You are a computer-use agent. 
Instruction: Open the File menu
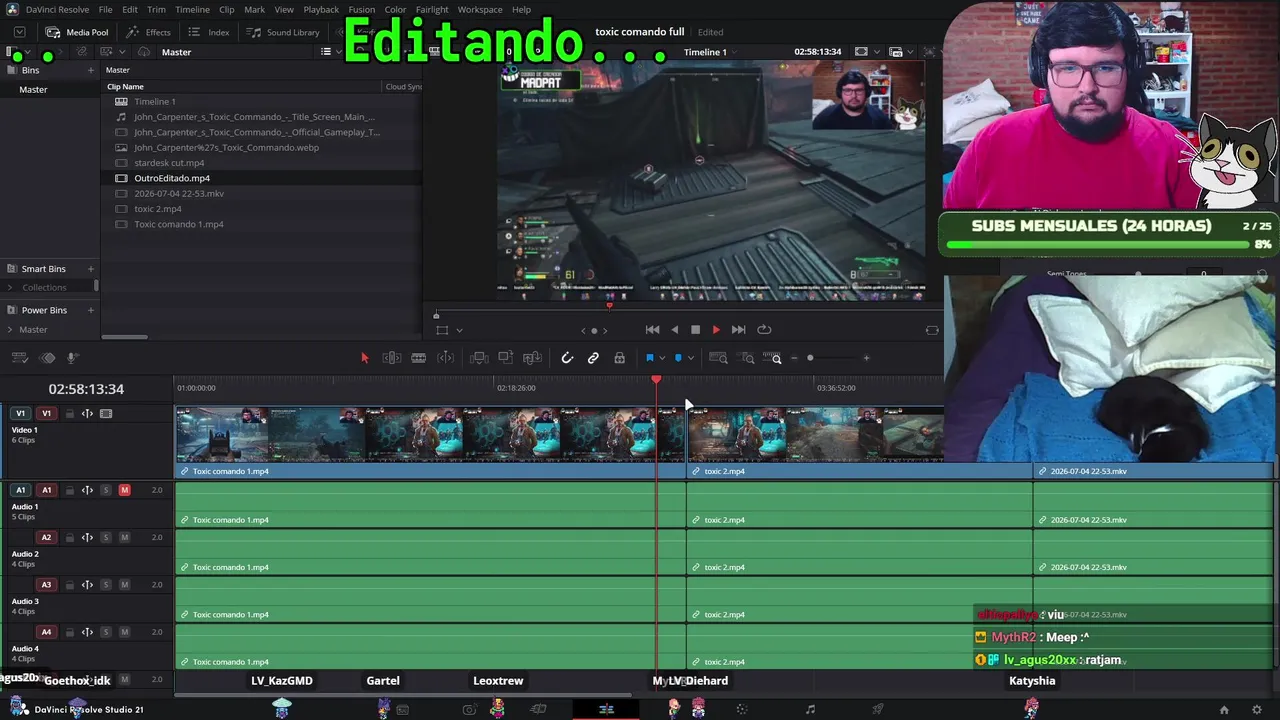click(x=105, y=10)
